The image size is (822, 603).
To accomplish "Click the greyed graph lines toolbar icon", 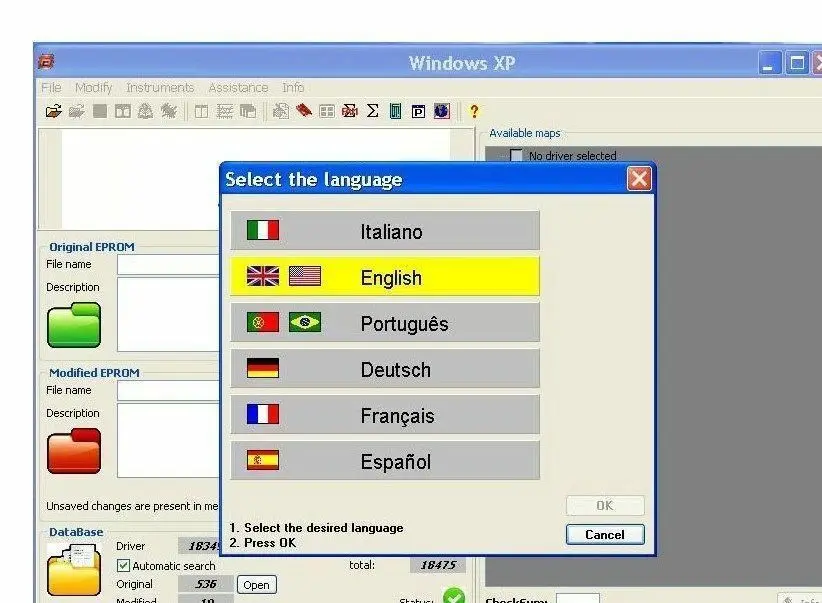I will 225,111.
